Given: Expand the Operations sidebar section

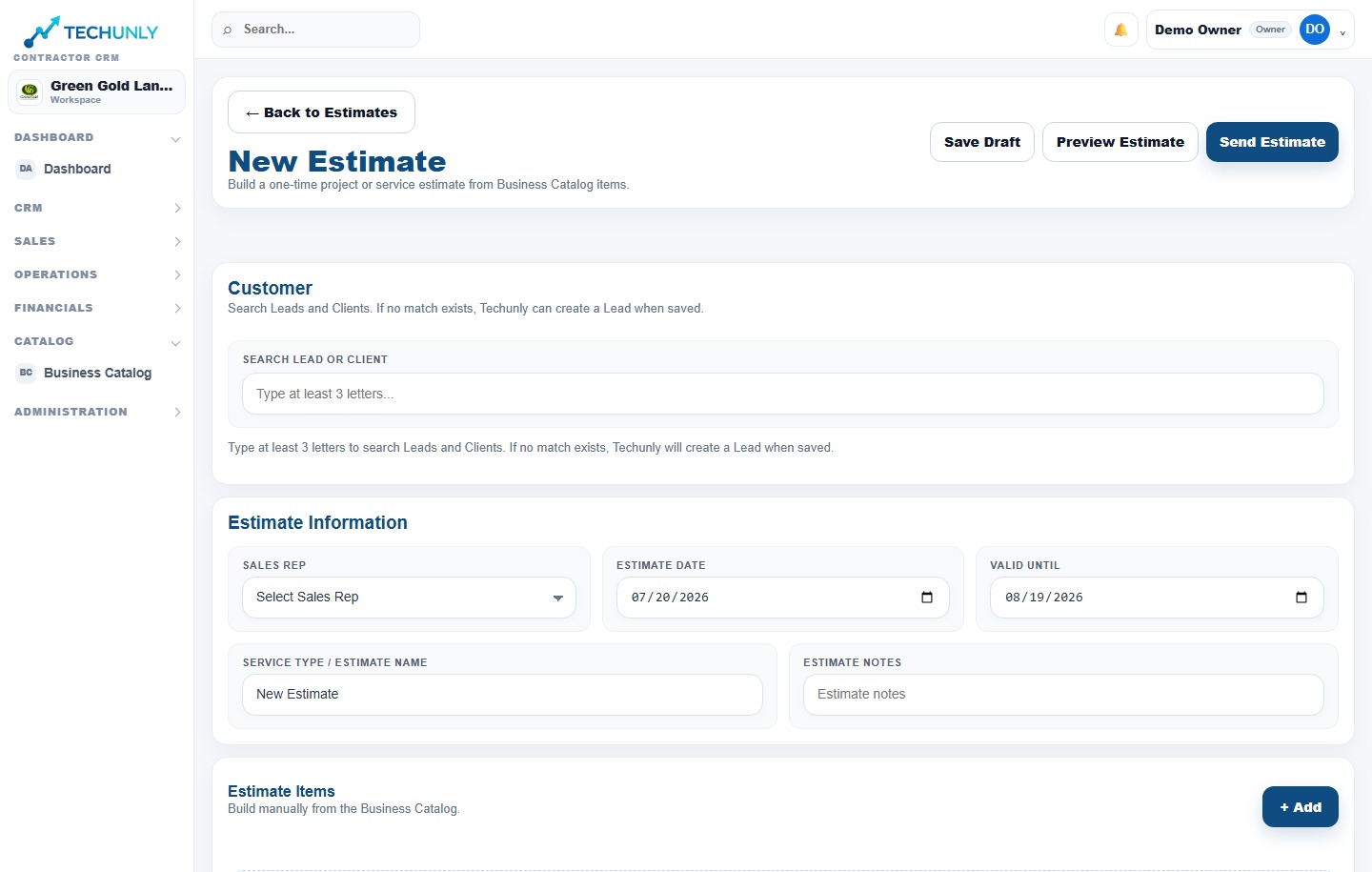Looking at the screenshot, I should pyautogui.click(x=177, y=275).
